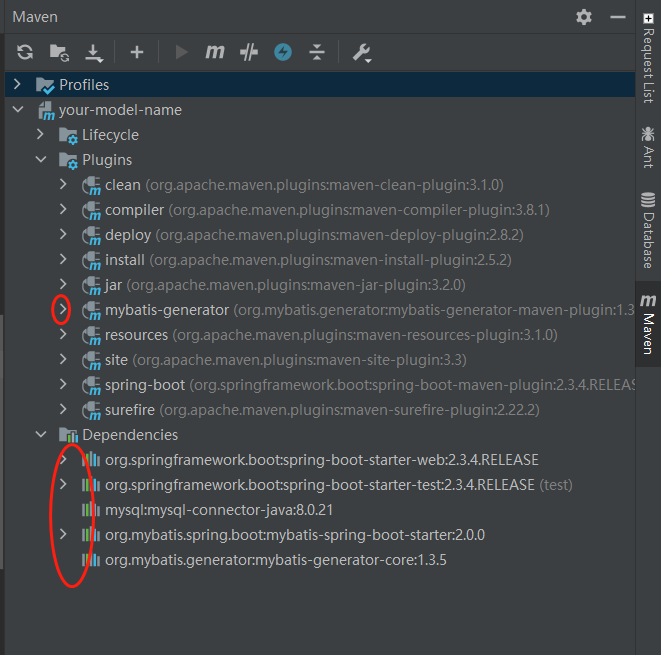The height and width of the screenshot is (655, 661).
Task: Select the Plugins row
Action: pyautogui.click(x=320, y=160)
